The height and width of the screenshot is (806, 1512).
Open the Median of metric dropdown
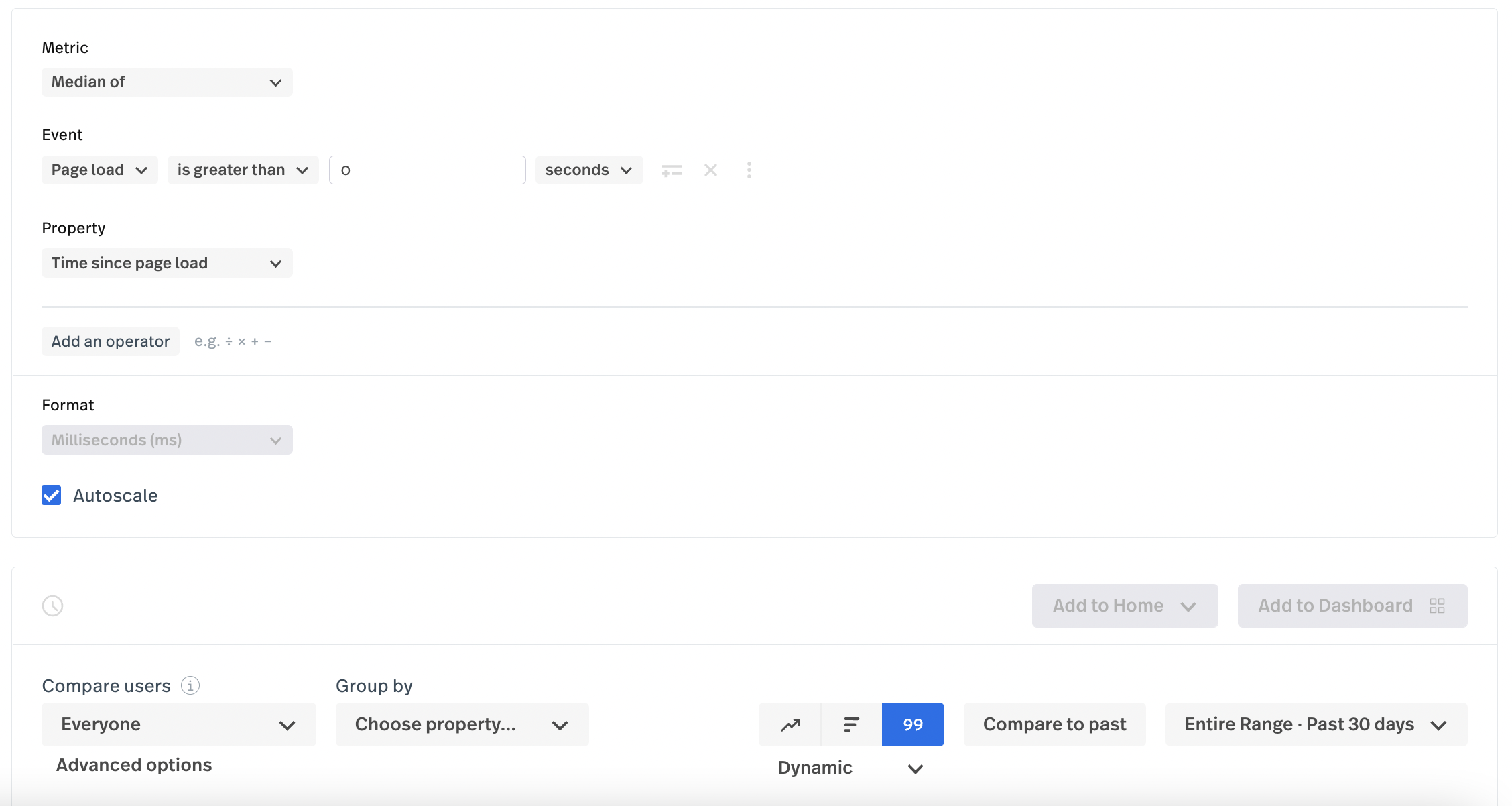(167, 82)
